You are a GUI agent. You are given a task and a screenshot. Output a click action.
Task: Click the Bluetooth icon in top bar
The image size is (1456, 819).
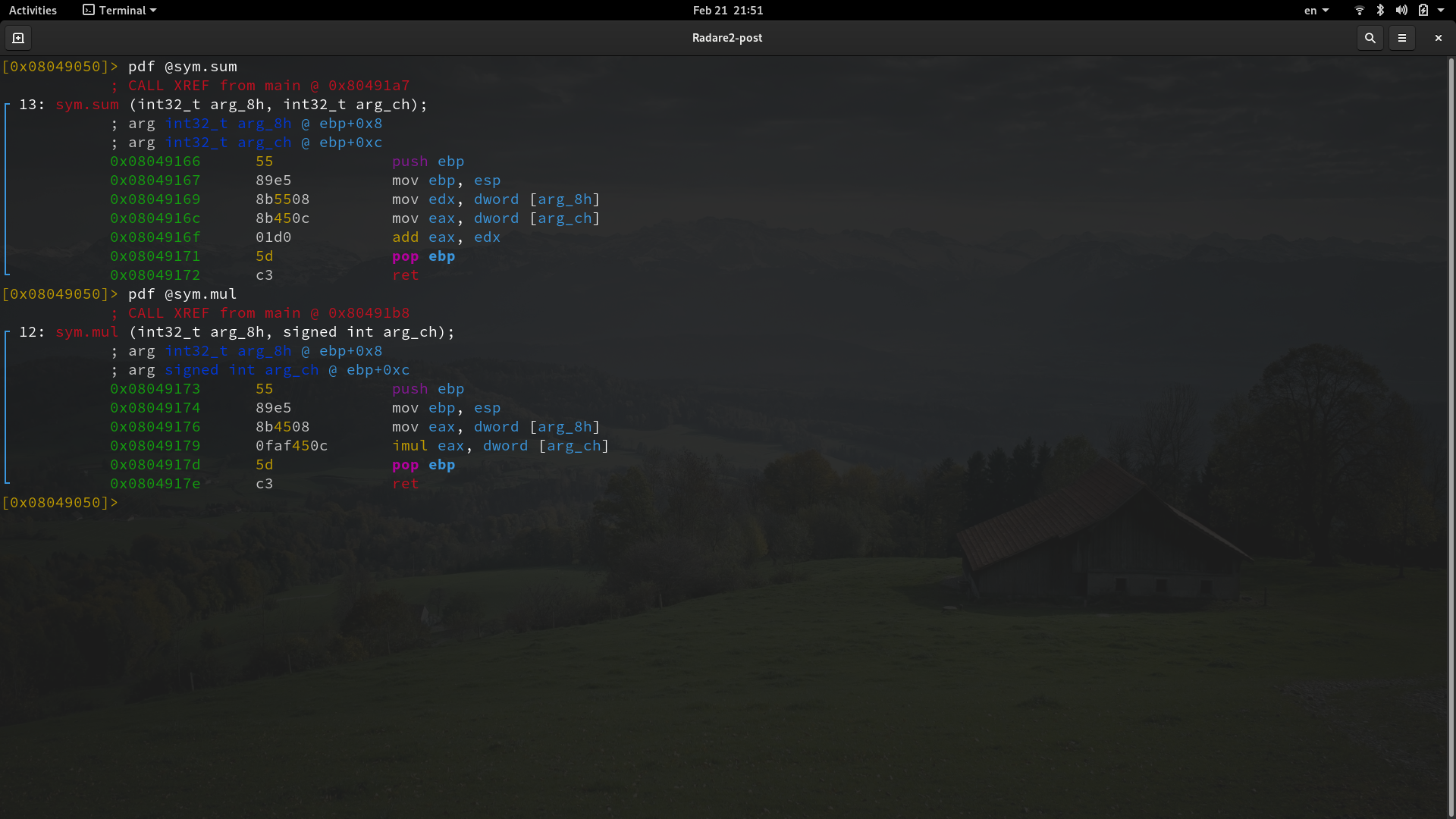coord(1380,11)
